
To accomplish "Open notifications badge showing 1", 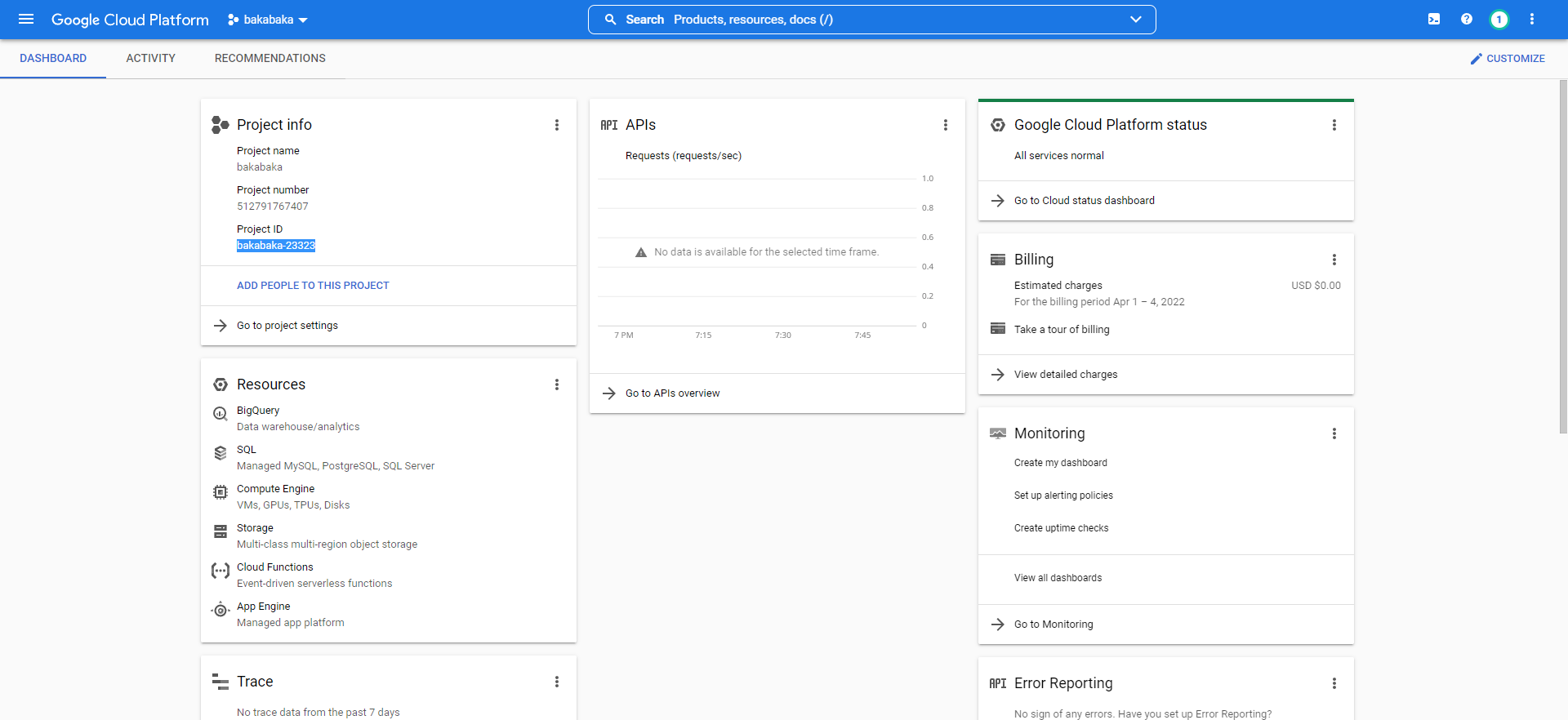I will point(1499,19).
